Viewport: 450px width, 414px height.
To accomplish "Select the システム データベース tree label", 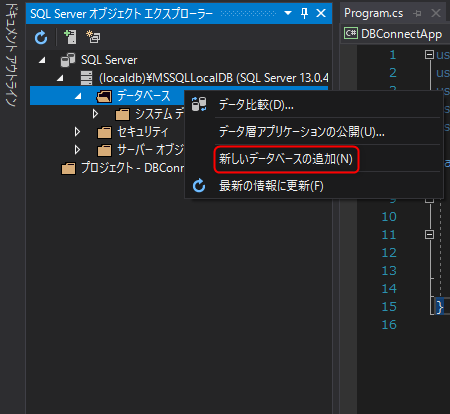I will (x=159, y=114).
